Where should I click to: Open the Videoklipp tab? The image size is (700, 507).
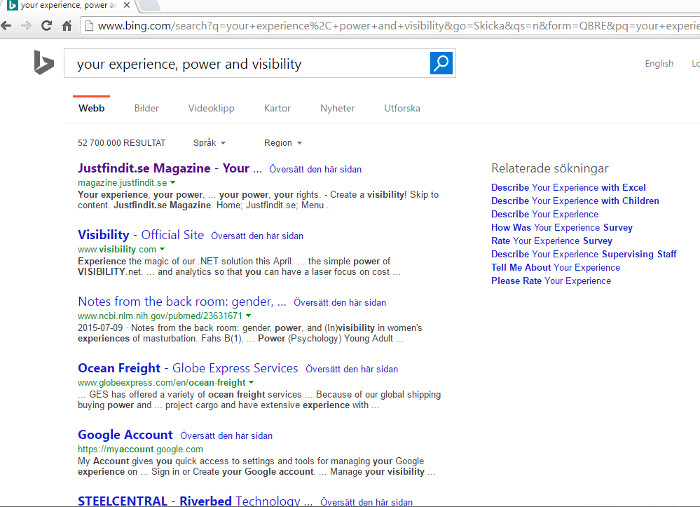[x=211, y=108]
